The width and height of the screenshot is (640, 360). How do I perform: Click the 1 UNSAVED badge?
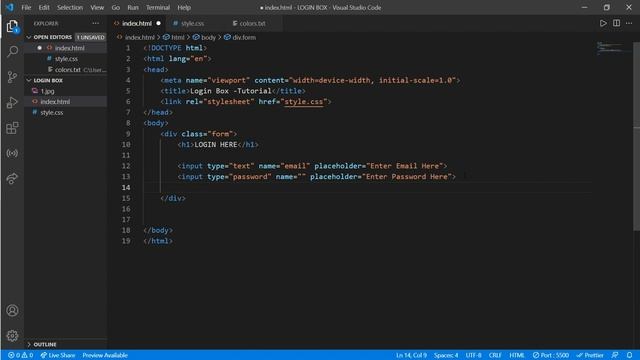[x=91, y=37]
